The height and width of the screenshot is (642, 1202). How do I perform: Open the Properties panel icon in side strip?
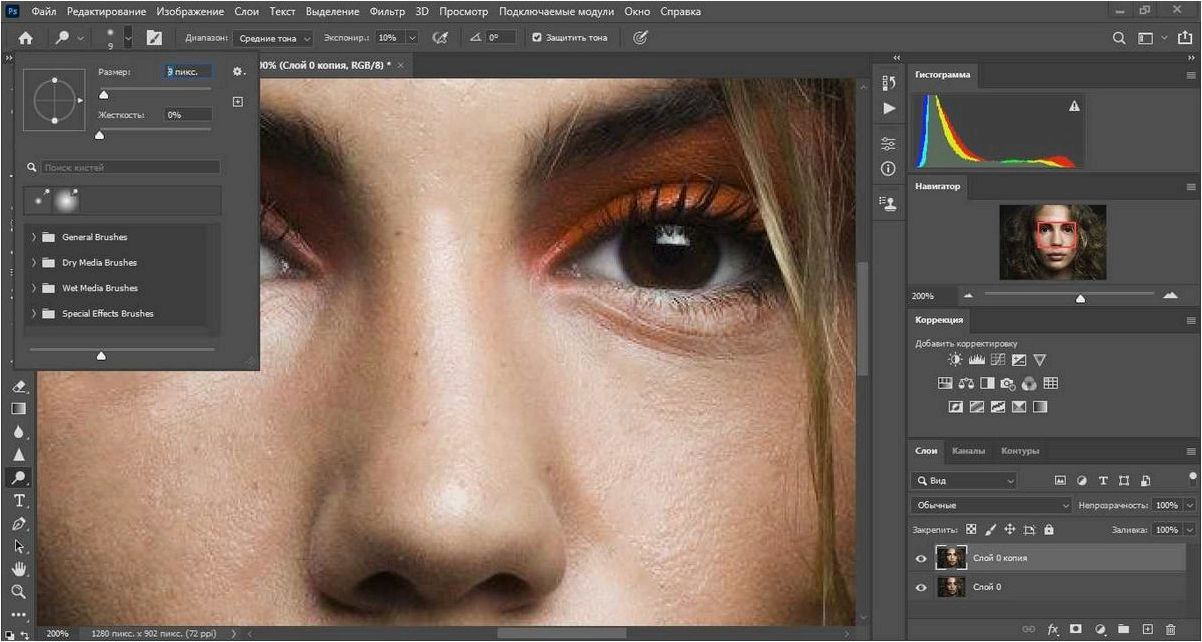click(888, 145)
